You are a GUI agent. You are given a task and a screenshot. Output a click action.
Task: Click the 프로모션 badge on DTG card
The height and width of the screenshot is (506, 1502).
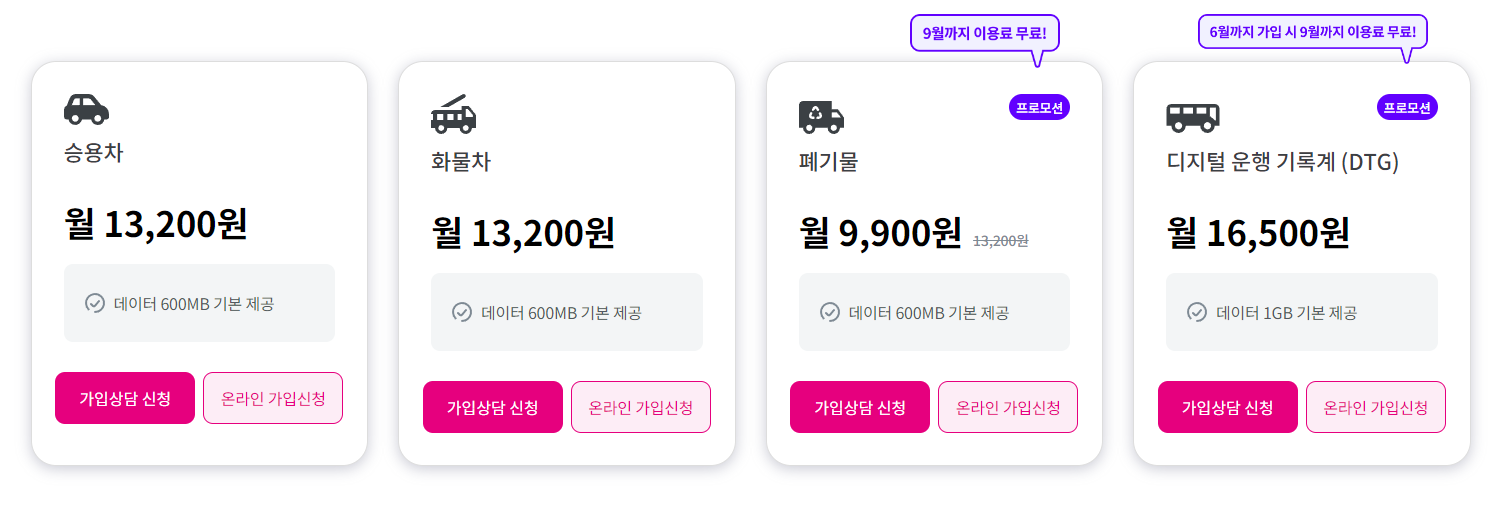(x=1407, y=107)
